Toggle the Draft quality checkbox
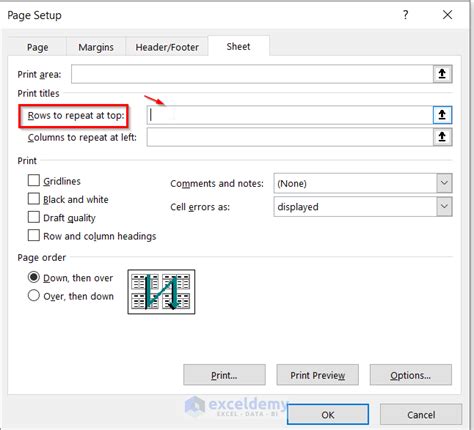 [34, 217]
